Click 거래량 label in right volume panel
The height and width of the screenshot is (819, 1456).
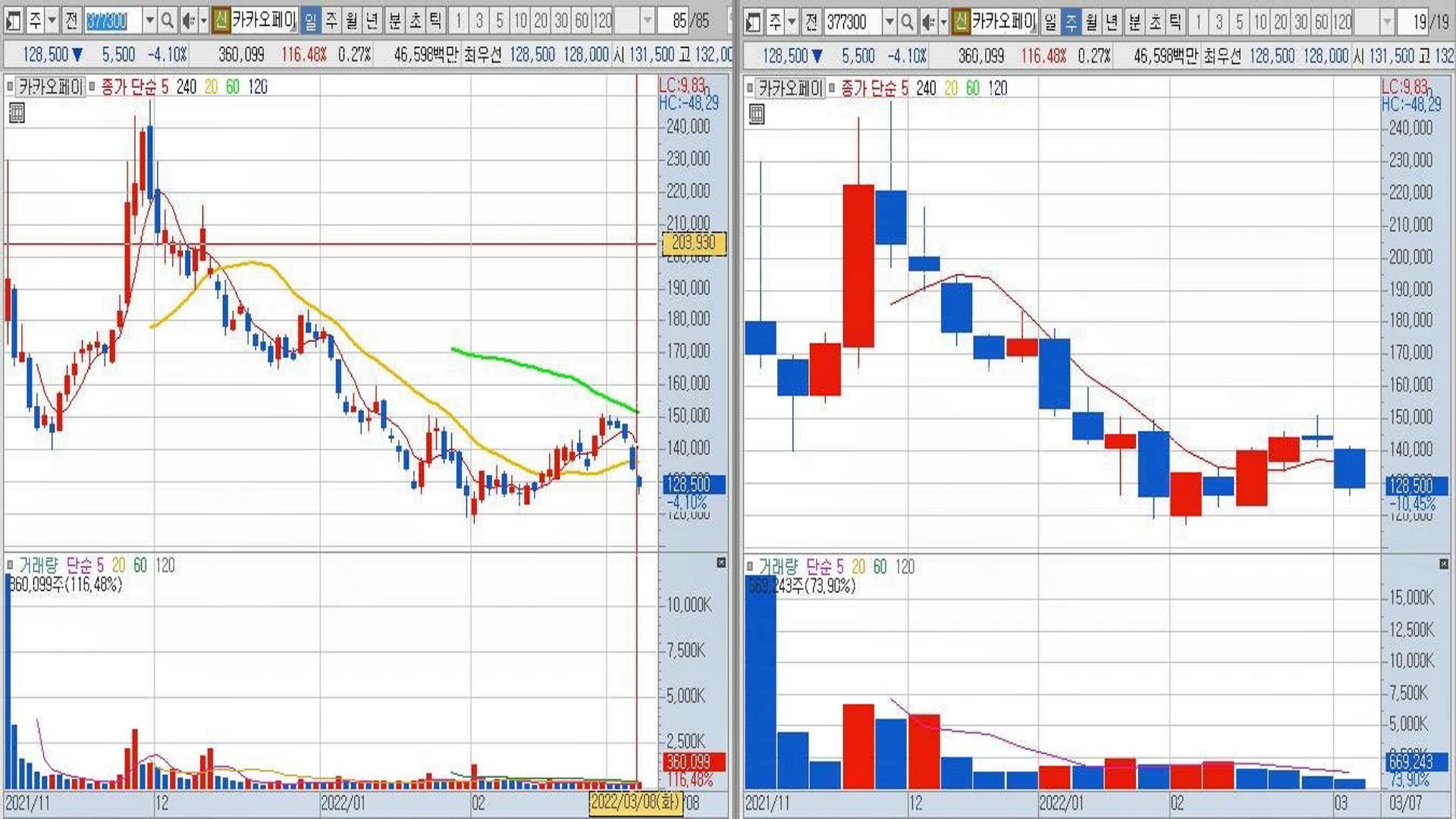click(x=778, y=566)
